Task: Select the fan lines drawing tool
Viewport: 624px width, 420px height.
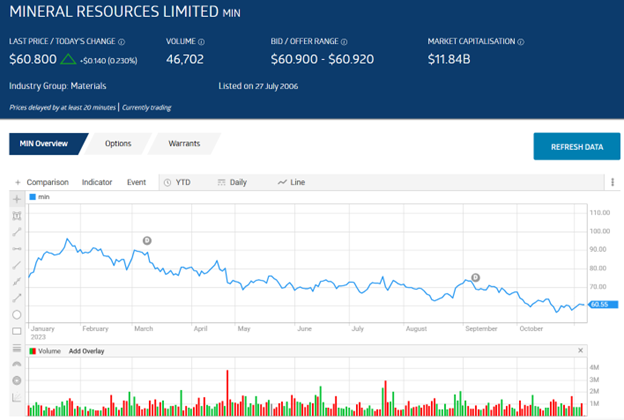Action: click(17, 397)
